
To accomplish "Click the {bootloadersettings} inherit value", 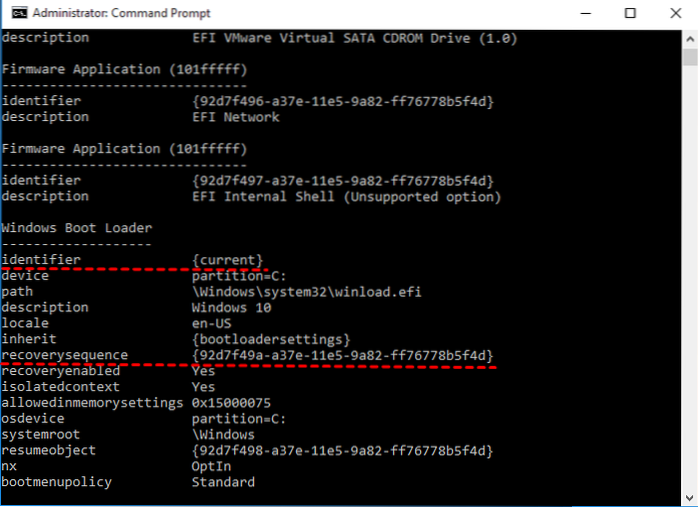I will point(270,339).
